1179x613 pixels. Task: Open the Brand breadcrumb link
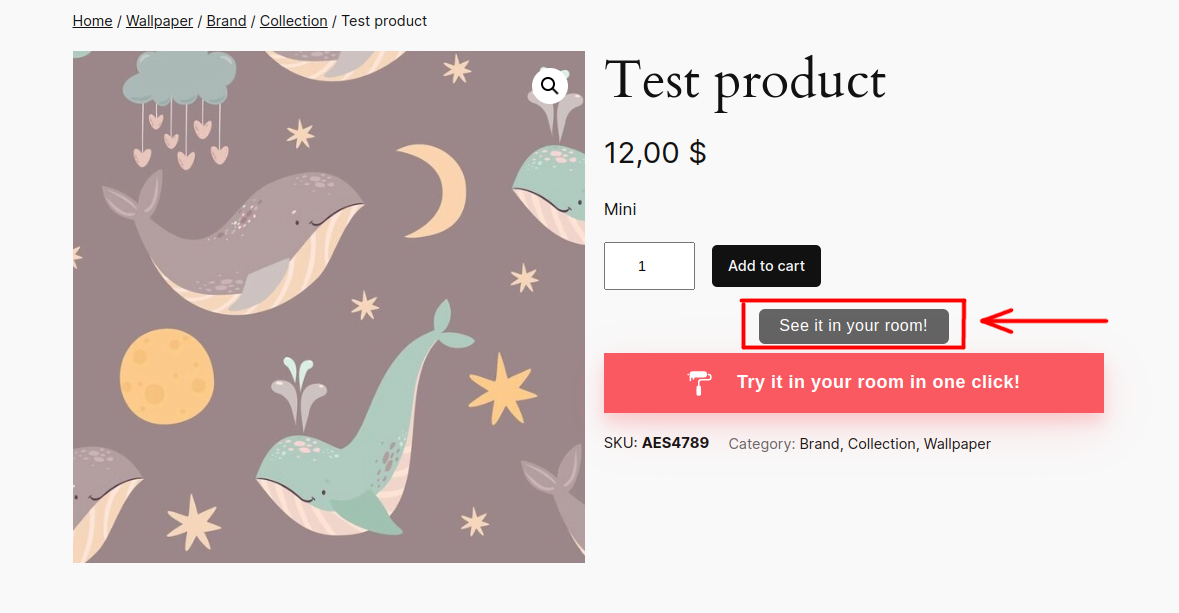226,21
